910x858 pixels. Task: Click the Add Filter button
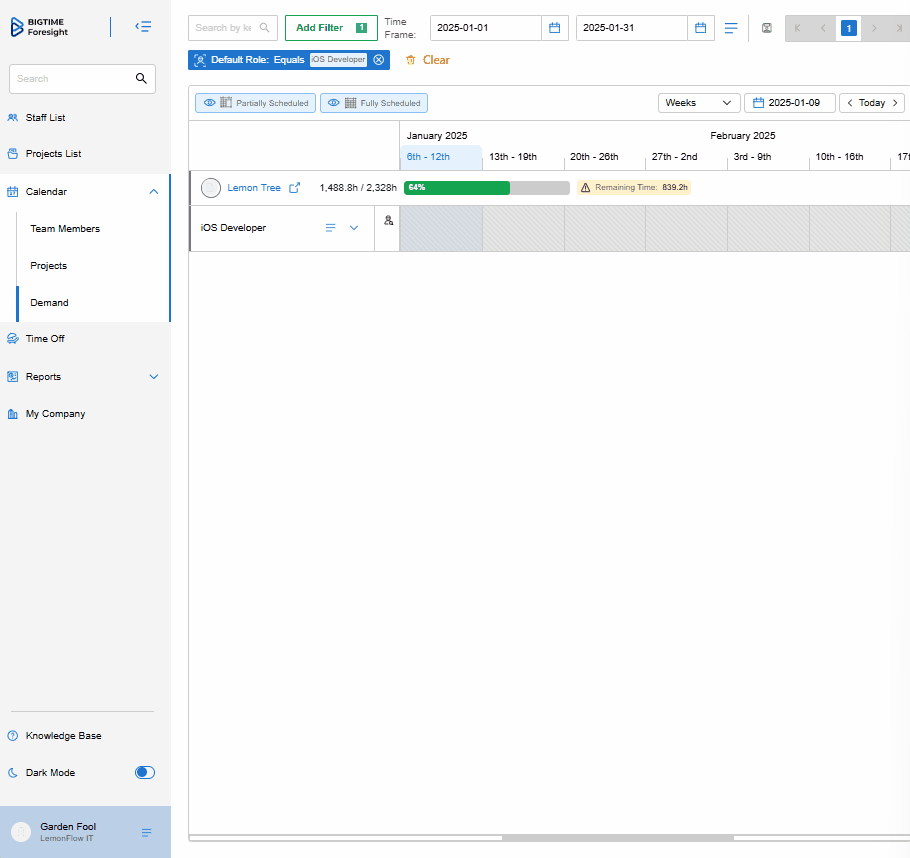click(x=331, y=28)
